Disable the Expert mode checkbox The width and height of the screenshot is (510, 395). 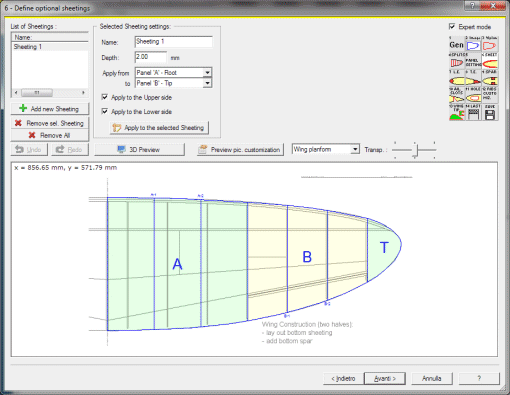point(452,26)
